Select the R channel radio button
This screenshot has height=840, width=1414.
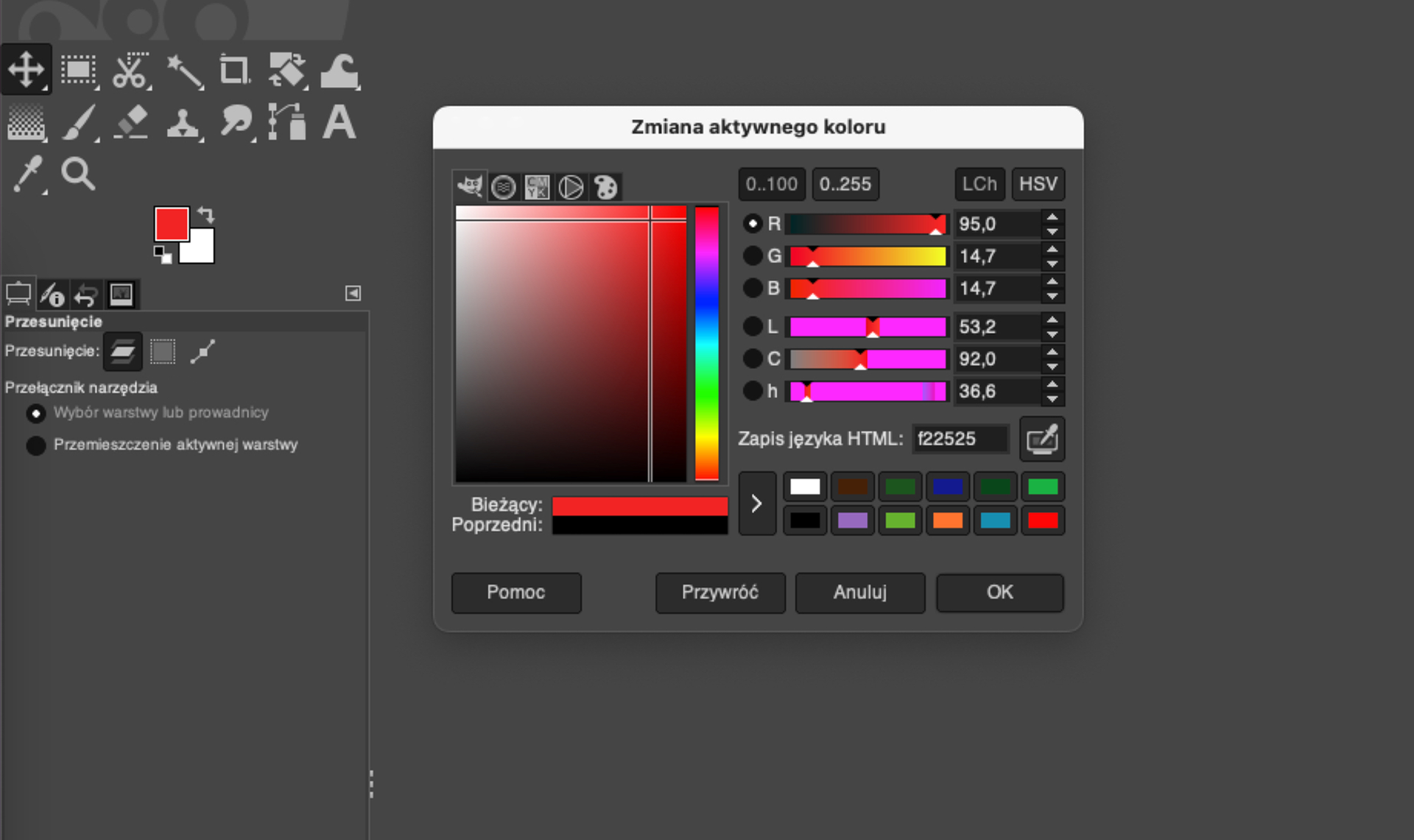(x=753, y=223)
